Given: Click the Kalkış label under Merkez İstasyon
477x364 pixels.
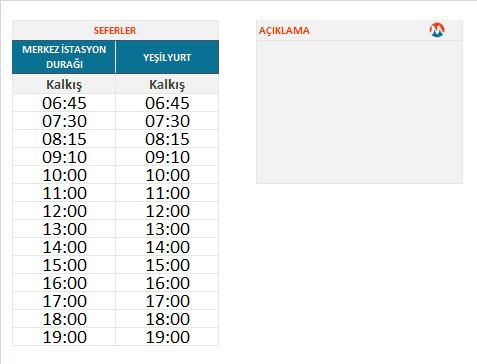Looking at the screenshot, I should (x=64, y=84).
